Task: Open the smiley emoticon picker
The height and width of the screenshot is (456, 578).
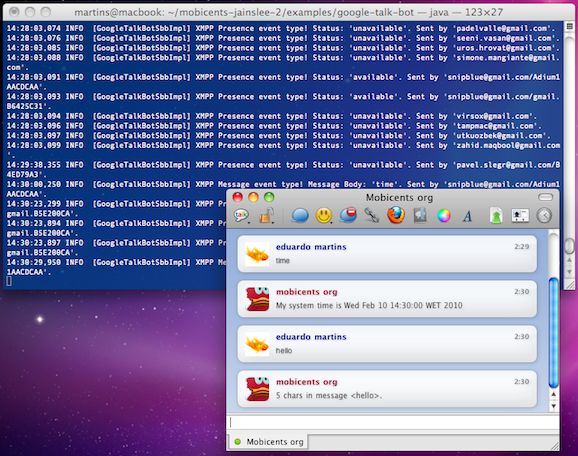Action: click(324, 216)
